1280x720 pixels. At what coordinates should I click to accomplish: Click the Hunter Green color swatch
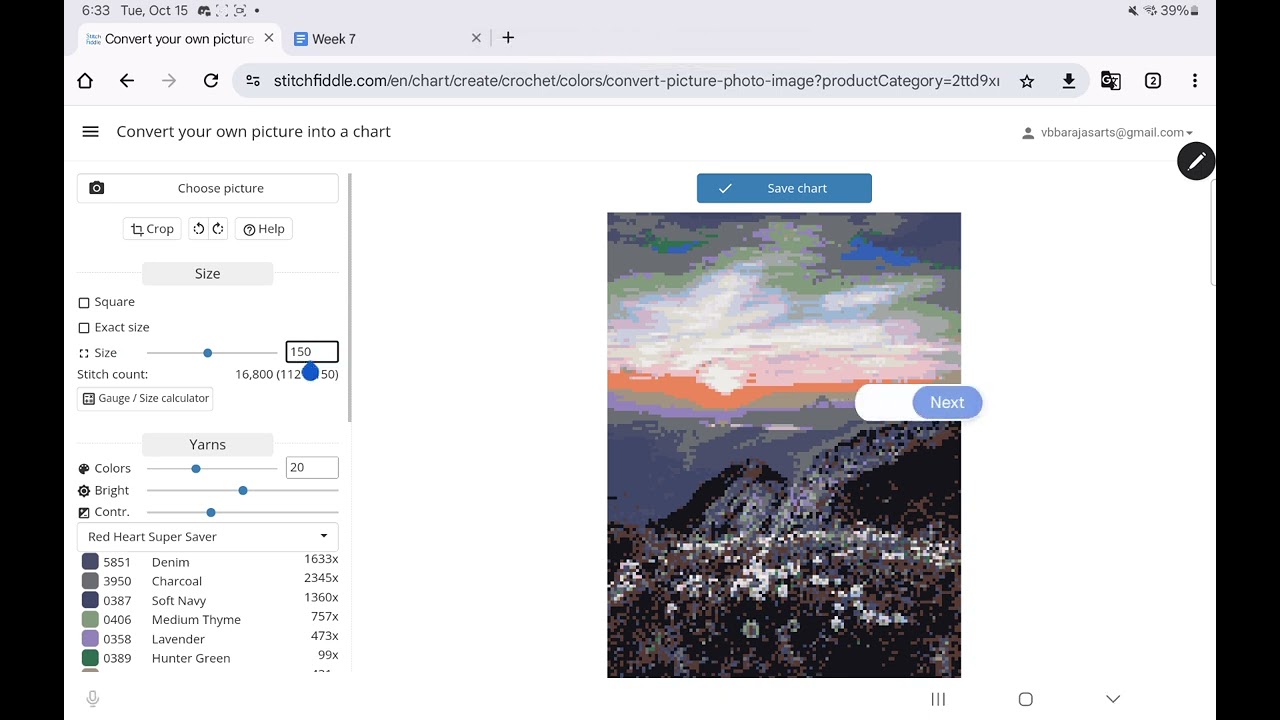(x=90, y=658)
